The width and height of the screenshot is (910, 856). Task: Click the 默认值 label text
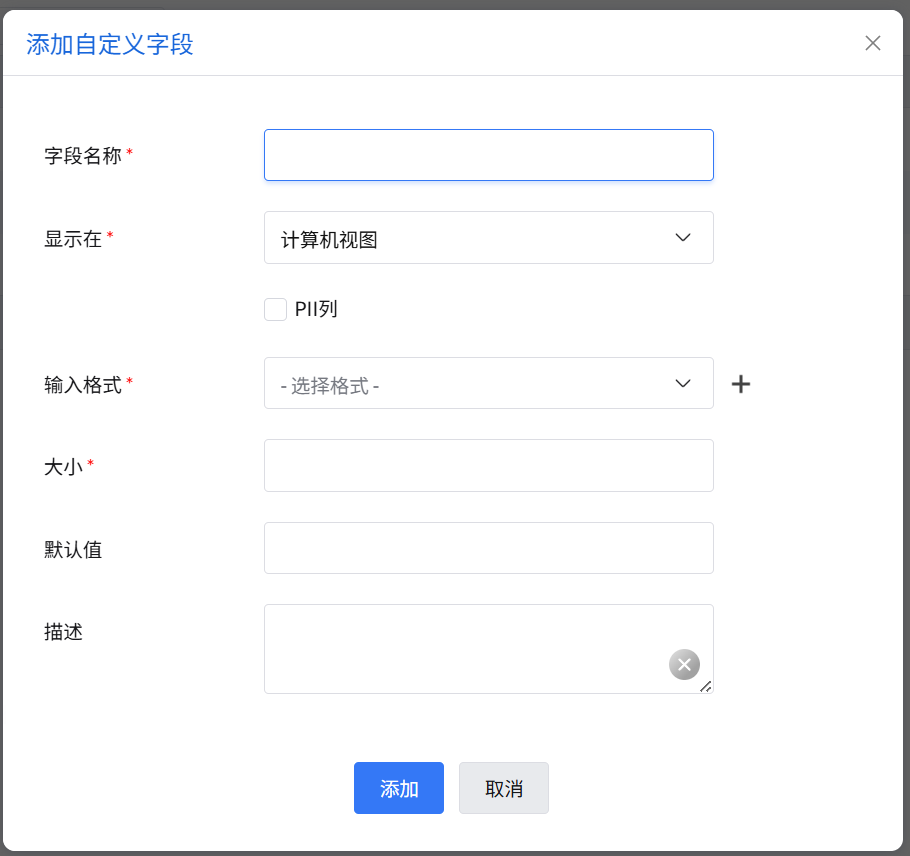(73, 549)
